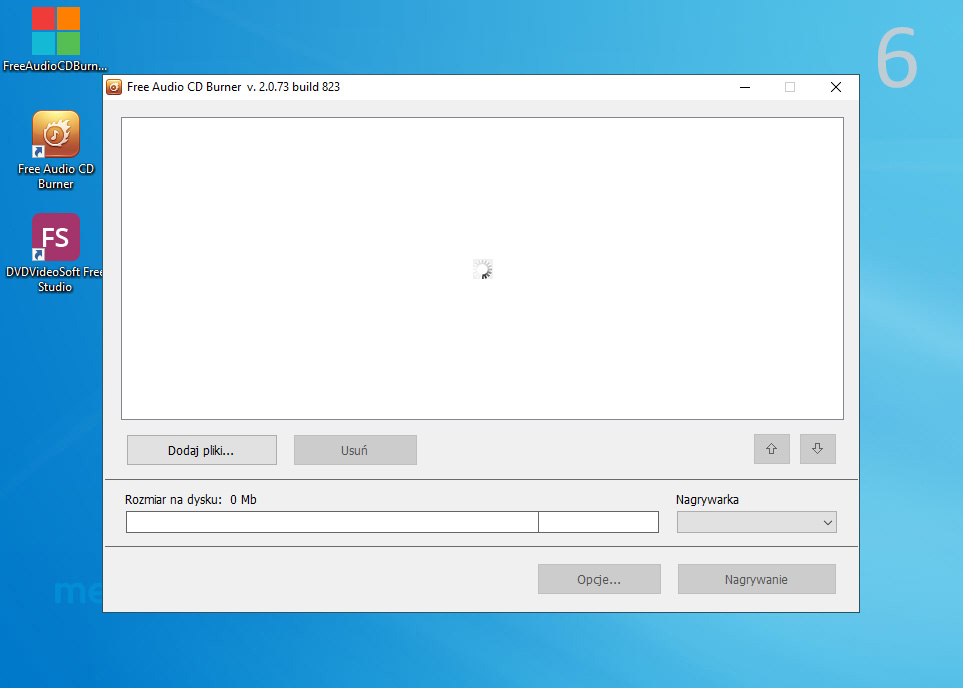Click the 'Rozmiar na dysku: 0 Mb' label
Viewport: 963px width, 688px height.
tap(190, 500)
